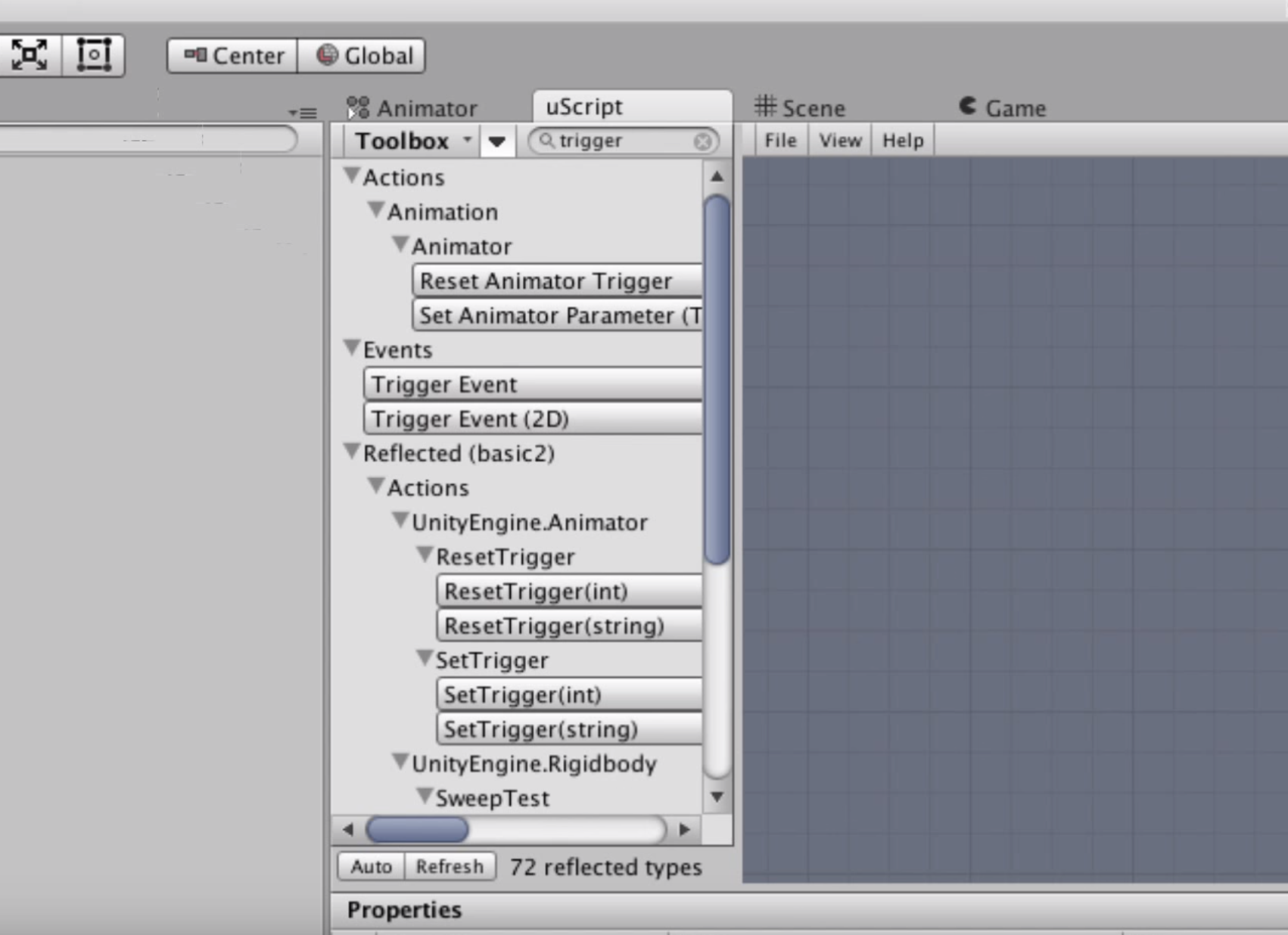Click the Refresh button
Viewport: 1288px width, 935px height.
point(450,867)
